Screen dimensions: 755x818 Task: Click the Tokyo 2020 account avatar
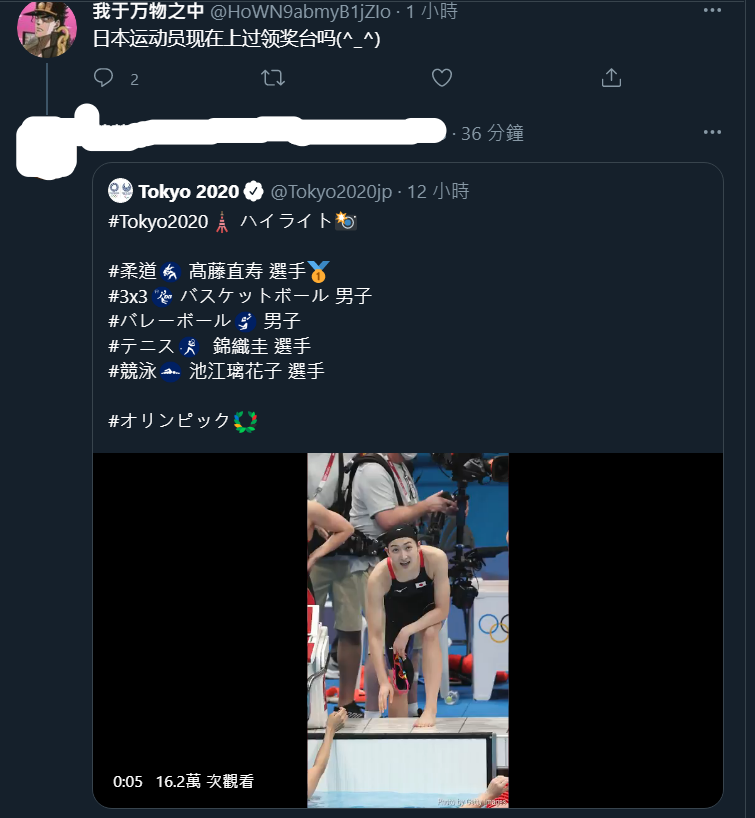pos(121,191)
